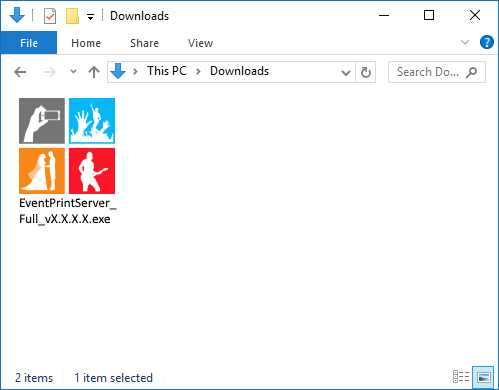Image resolution: width=499 pixels, height=390 pixels.
Task: Click the '1 item selected' status text
Action: [113, 378]
